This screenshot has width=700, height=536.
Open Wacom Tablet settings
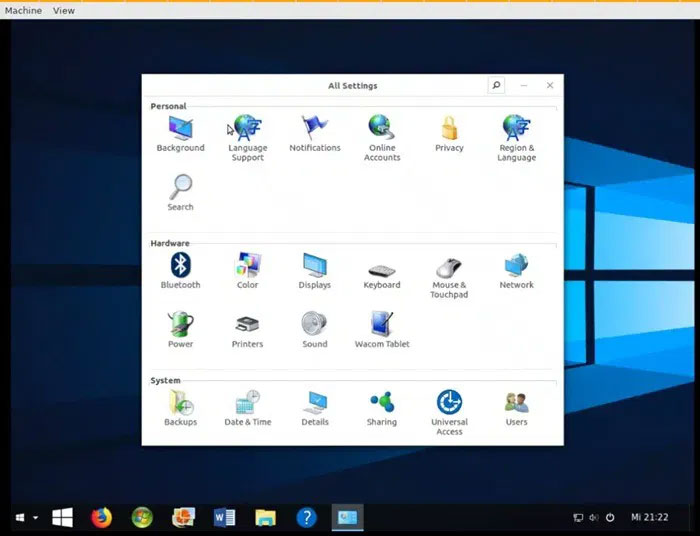pos(382,330)
